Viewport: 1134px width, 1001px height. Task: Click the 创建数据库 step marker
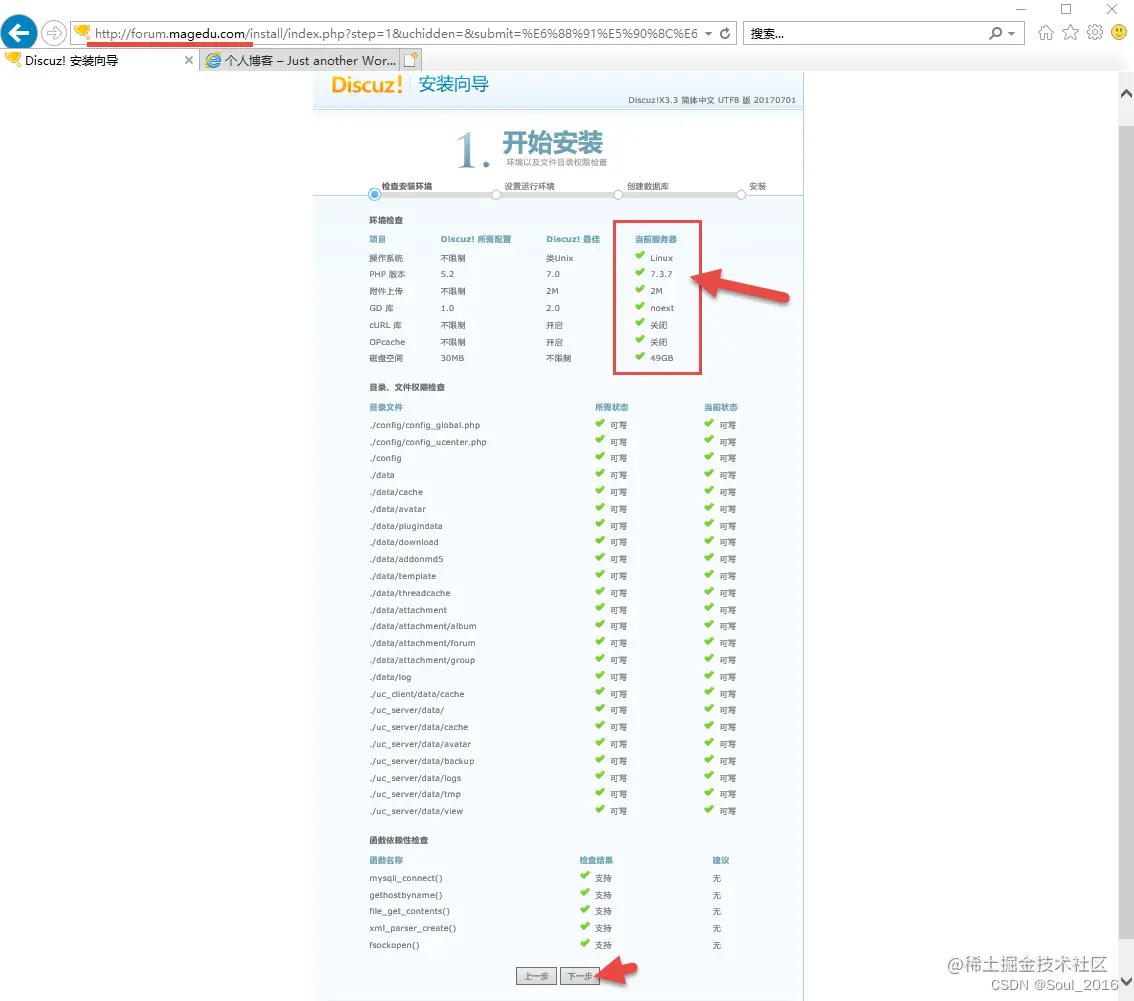(618, 195)
